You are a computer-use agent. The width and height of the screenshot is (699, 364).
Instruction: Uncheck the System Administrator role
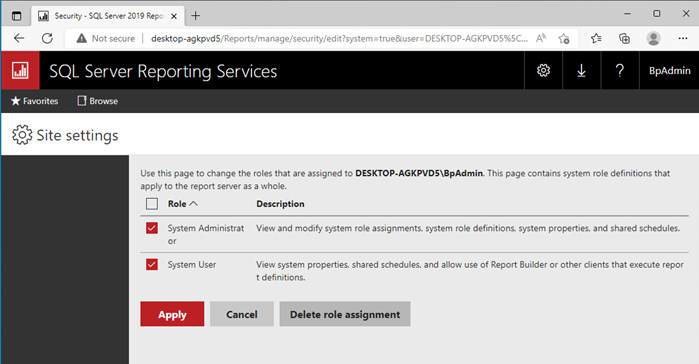tap(152, 228)
